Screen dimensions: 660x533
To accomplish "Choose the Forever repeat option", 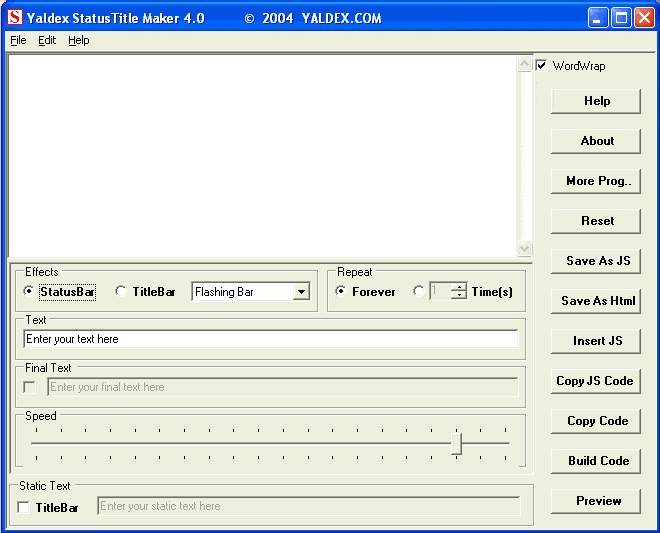I will 341,291.
